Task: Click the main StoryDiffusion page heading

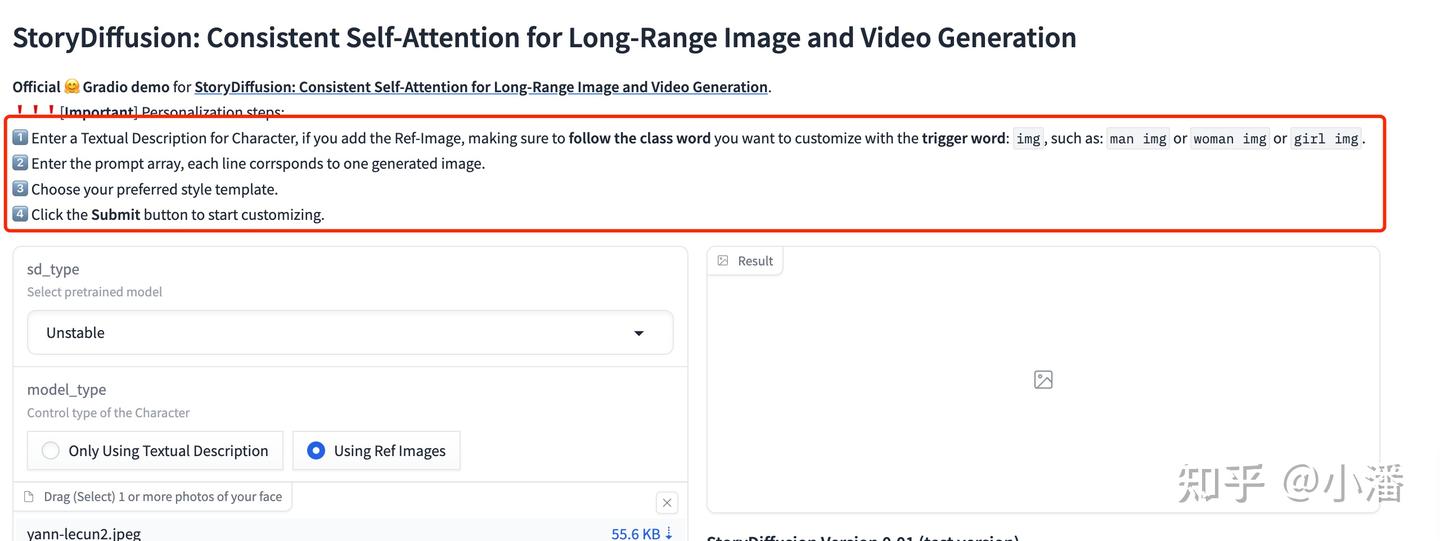Action: pyautogui.click(x=544, y=37)
